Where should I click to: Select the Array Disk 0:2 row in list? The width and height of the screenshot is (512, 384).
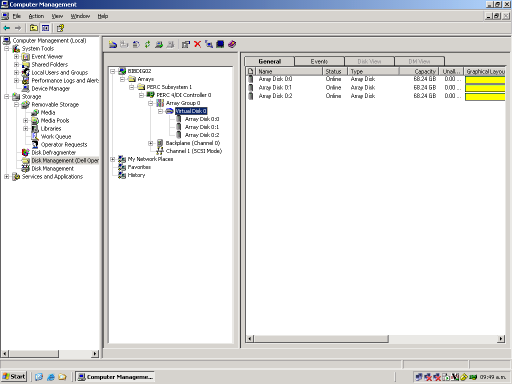(x=376, y=96)
